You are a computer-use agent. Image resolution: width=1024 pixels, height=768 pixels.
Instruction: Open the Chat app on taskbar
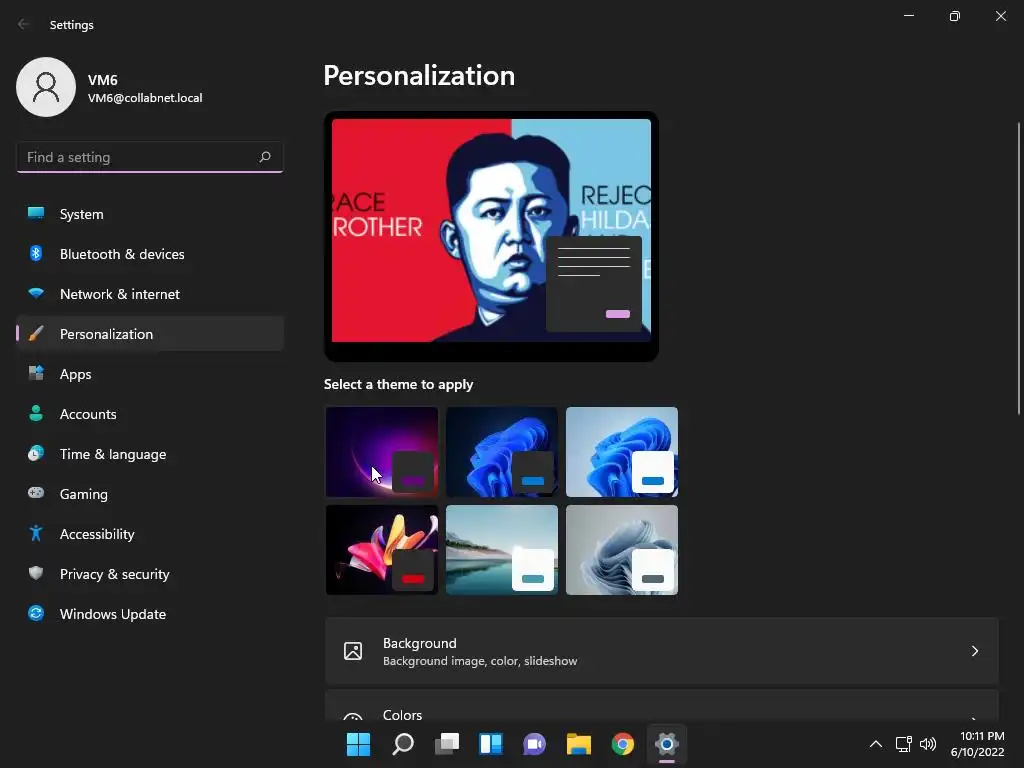[x=534, y=744]
